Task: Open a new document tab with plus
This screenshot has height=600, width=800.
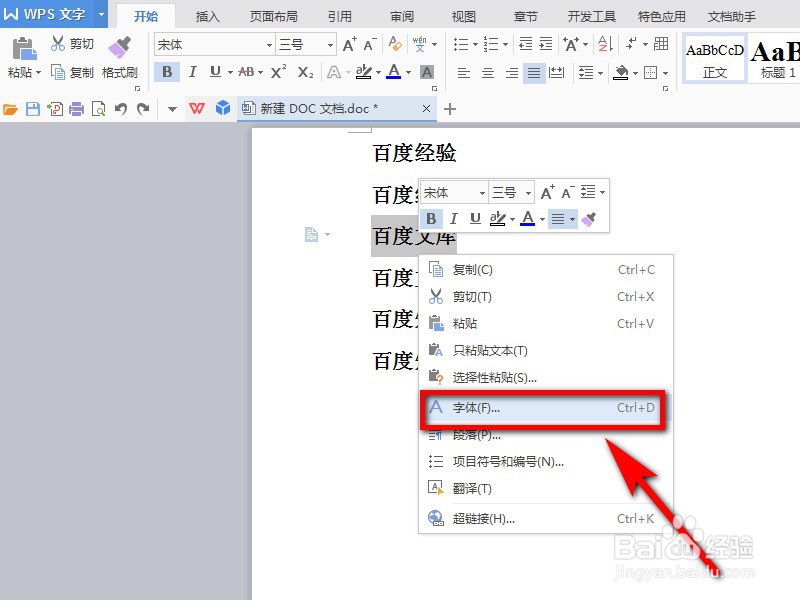Action: click(x=449, y=109)
